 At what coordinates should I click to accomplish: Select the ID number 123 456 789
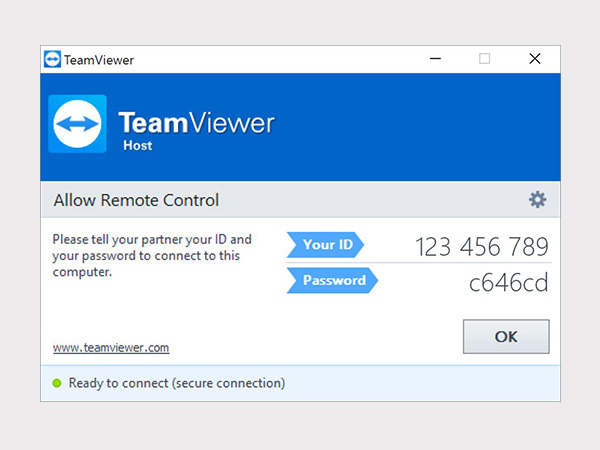pyautogui.click(x=482, y=246)
